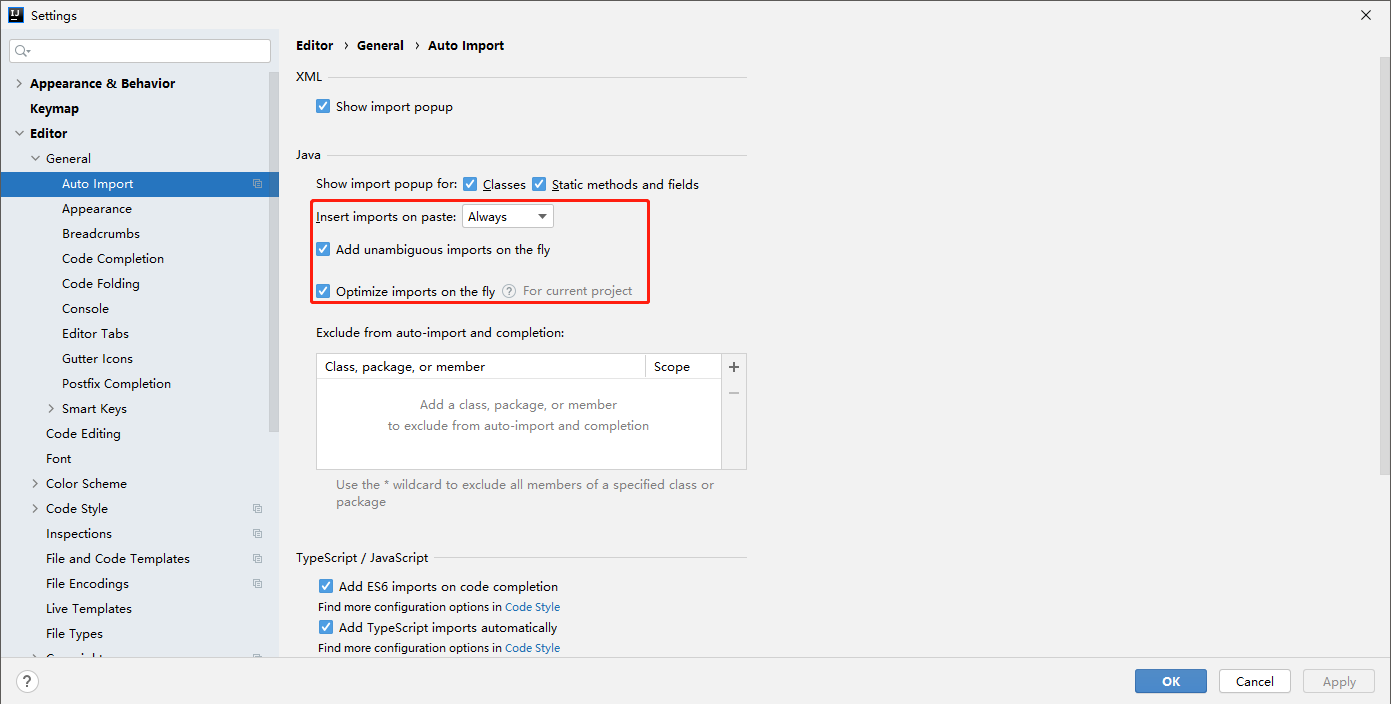Image resolution: width=1391 pixels, height=704 pixels.
Task: Open Code Style link under TypeScript imports
Action: pyautogui.click(x=532, y=648)
